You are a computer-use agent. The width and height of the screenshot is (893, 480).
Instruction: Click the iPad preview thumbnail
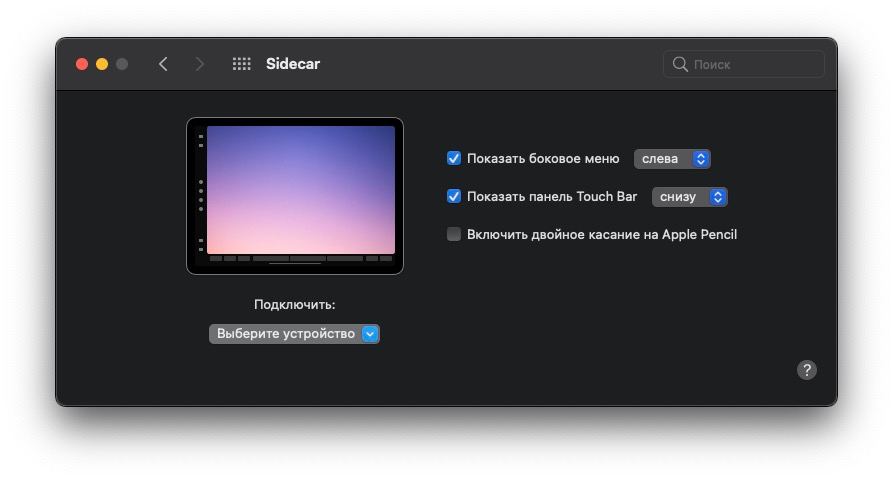(x=295, y=196)
